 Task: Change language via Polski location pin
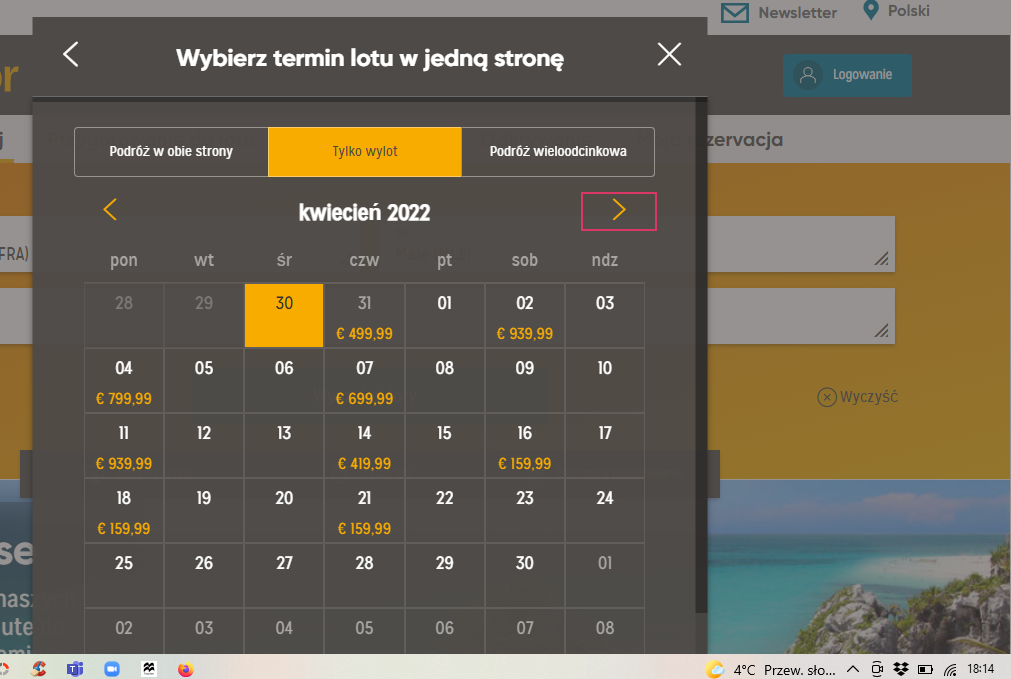coord(896,11)
